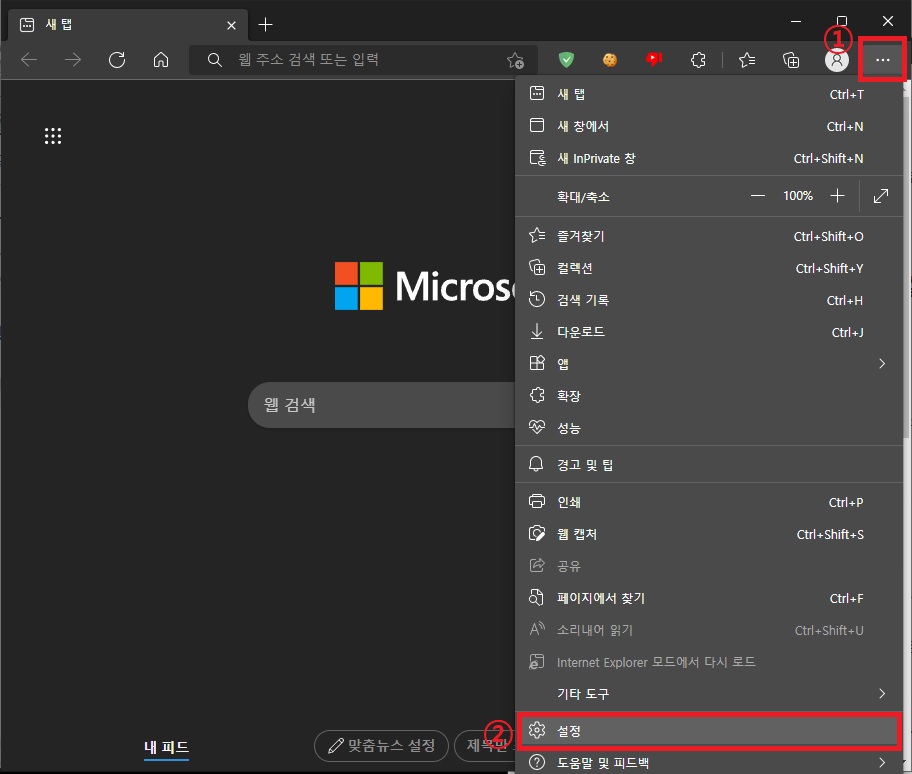Open 검색 기록 menu item
This screenshot has width=912, height=774.
pos(708,300)
